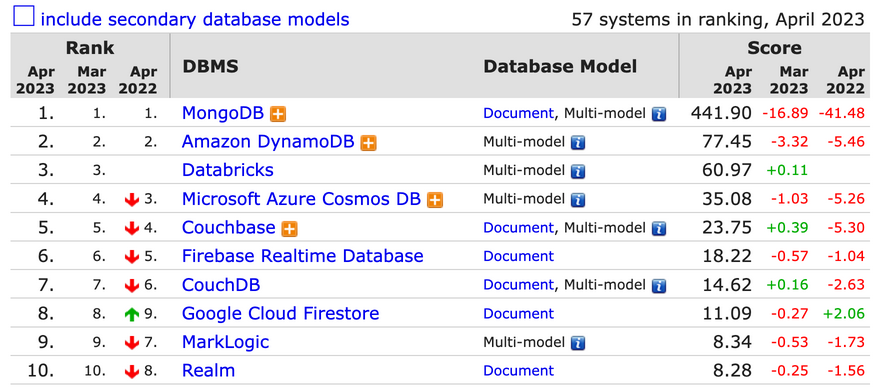This screenshot has width=876, height=387.
Task: Select Couchbase score value 23.75
Action: pos(727,227)
